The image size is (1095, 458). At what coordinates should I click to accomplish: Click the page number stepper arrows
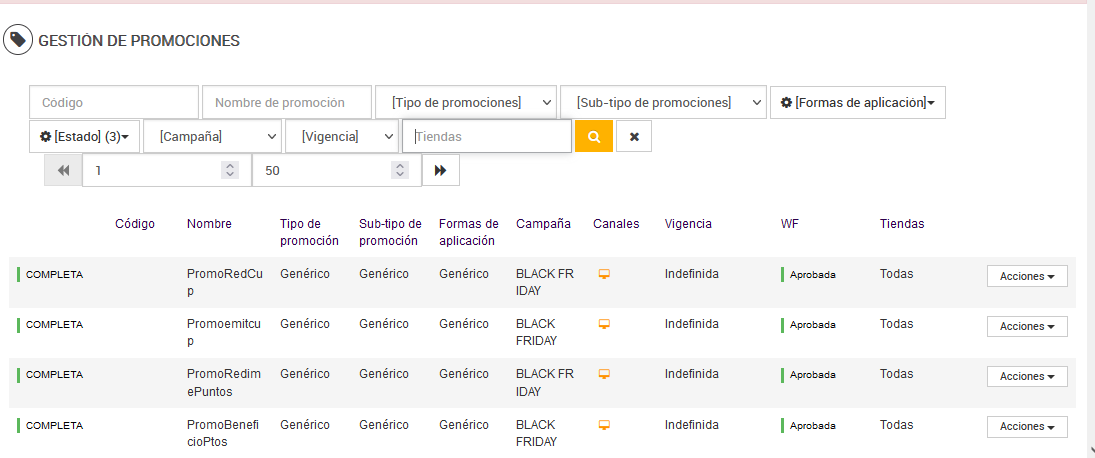[x=230, y=171]
